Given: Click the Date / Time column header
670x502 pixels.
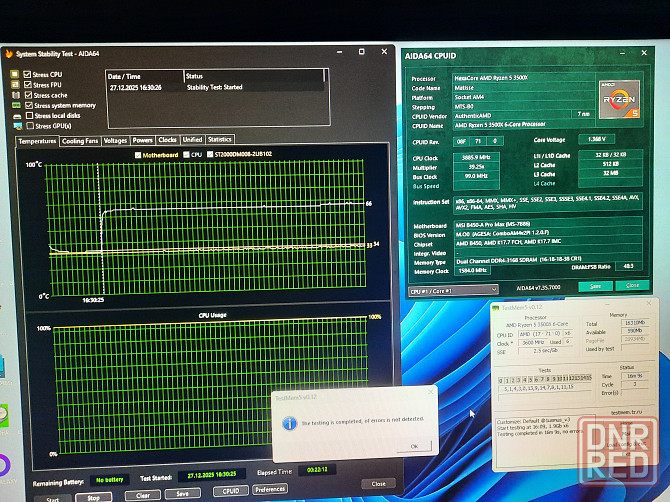Looking at the screenshot, I should (x=144, y=76).
